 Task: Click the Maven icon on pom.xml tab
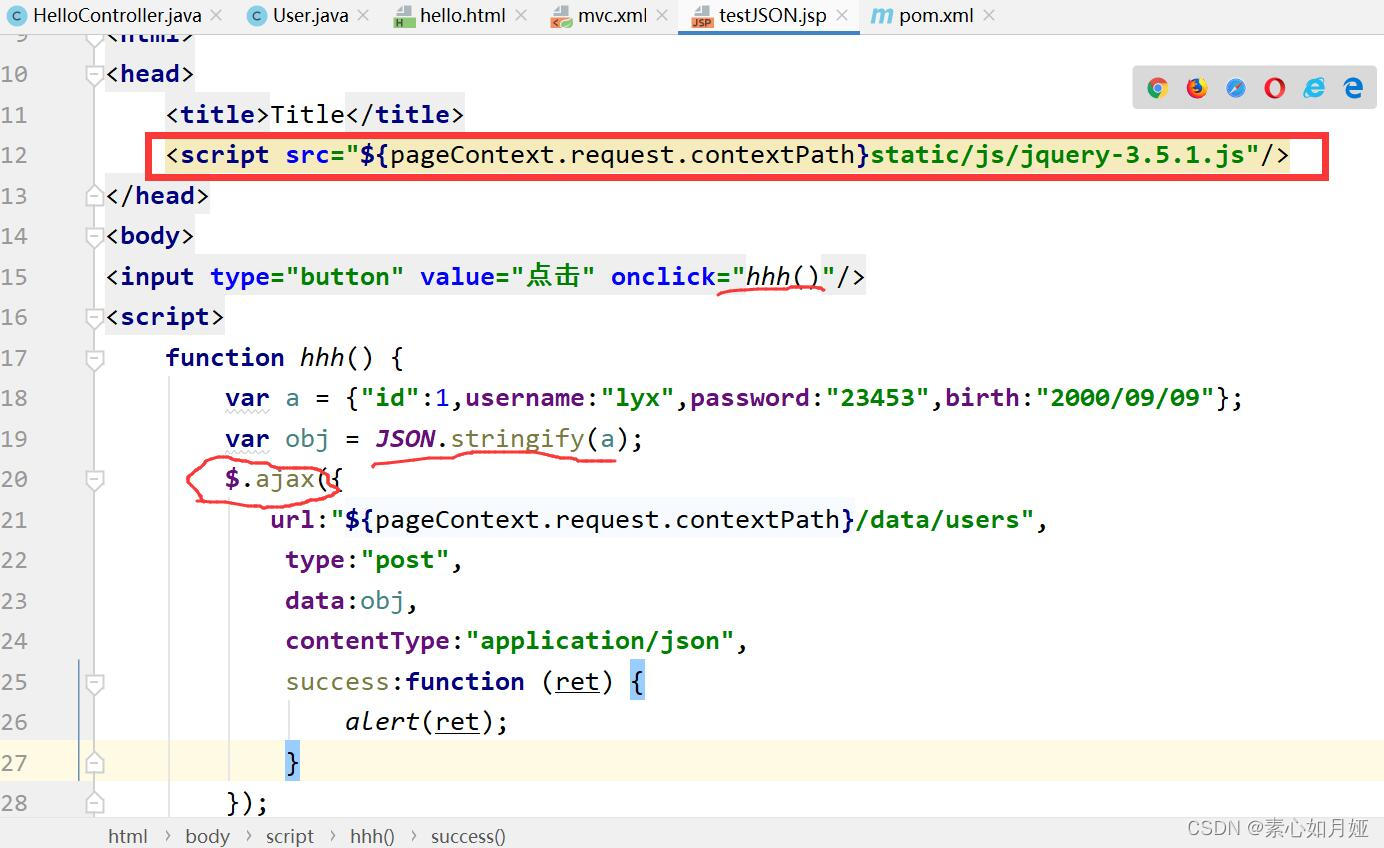(x=881, y=15)
